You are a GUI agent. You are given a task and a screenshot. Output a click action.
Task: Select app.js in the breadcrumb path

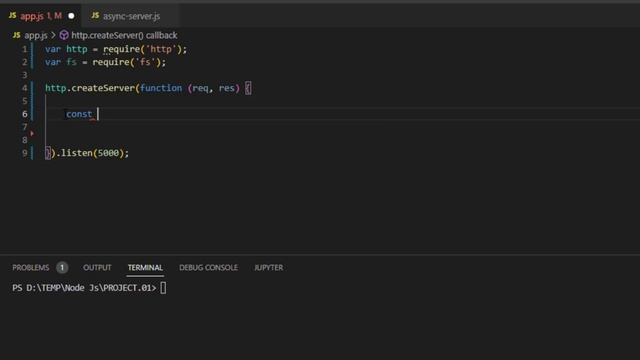click(36, 36)
